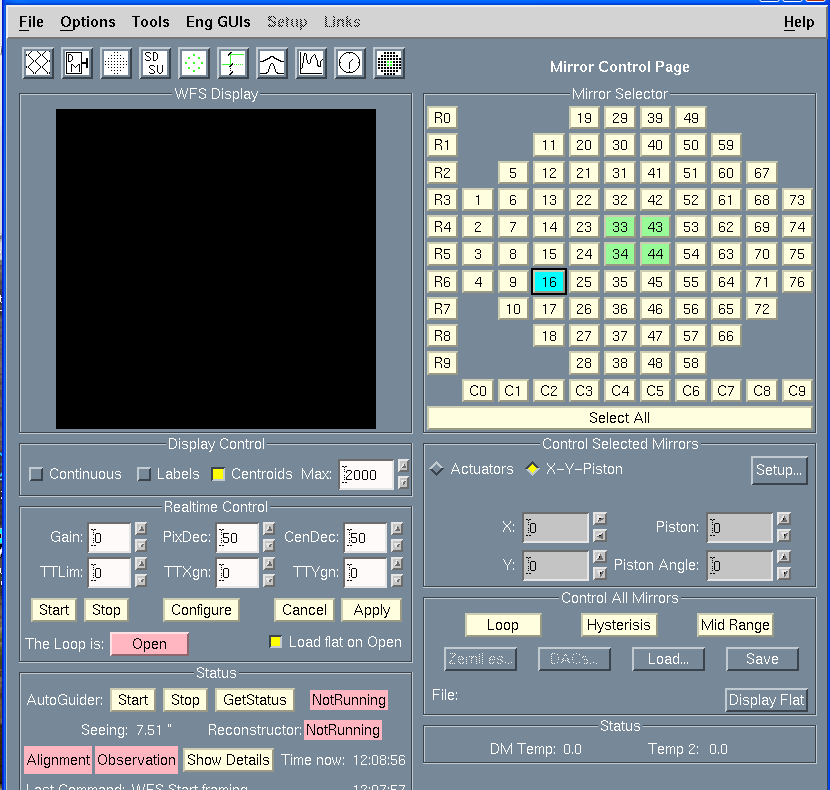This screenshot has width=830, height=790.
Task: Click the hexagonal mesh pattern toolbar icon
Action: [x=38, y=64]
